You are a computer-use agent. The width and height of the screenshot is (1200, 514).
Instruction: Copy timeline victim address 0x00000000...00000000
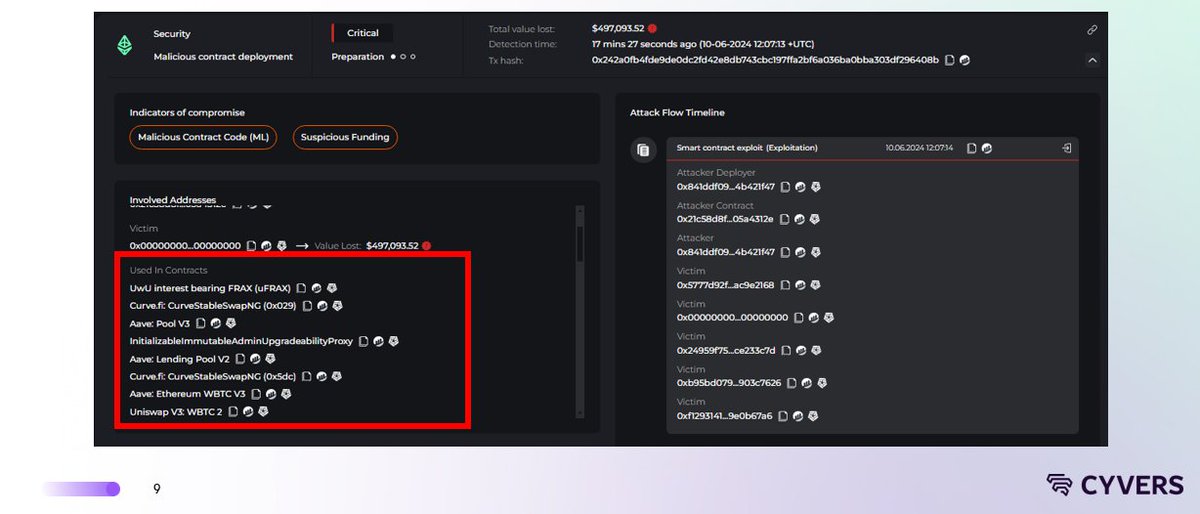point(799,318)
